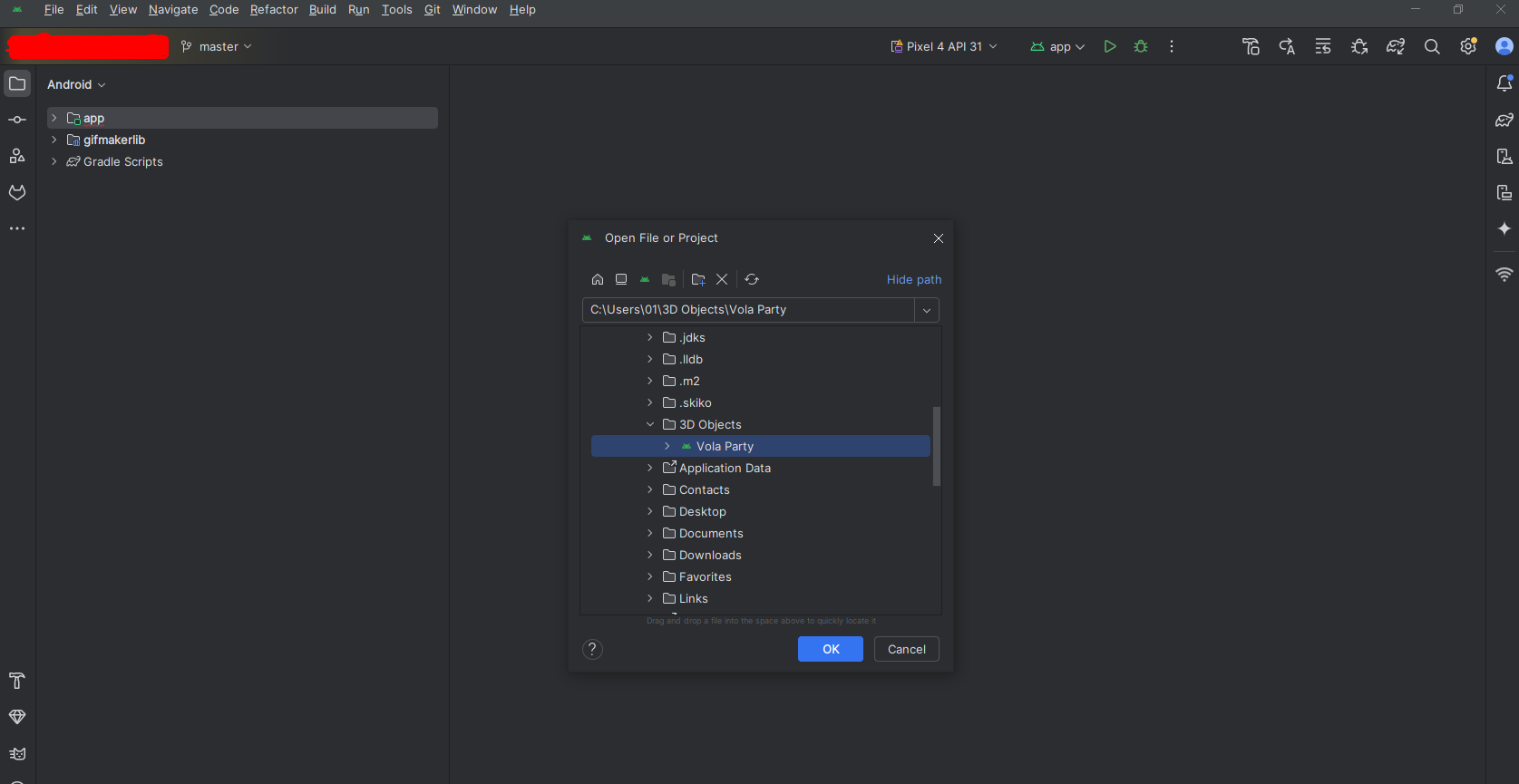Click the Refresh icon in dialog toolbar
The width and height of the screenshot is (1519, 784).
(752, 279)
